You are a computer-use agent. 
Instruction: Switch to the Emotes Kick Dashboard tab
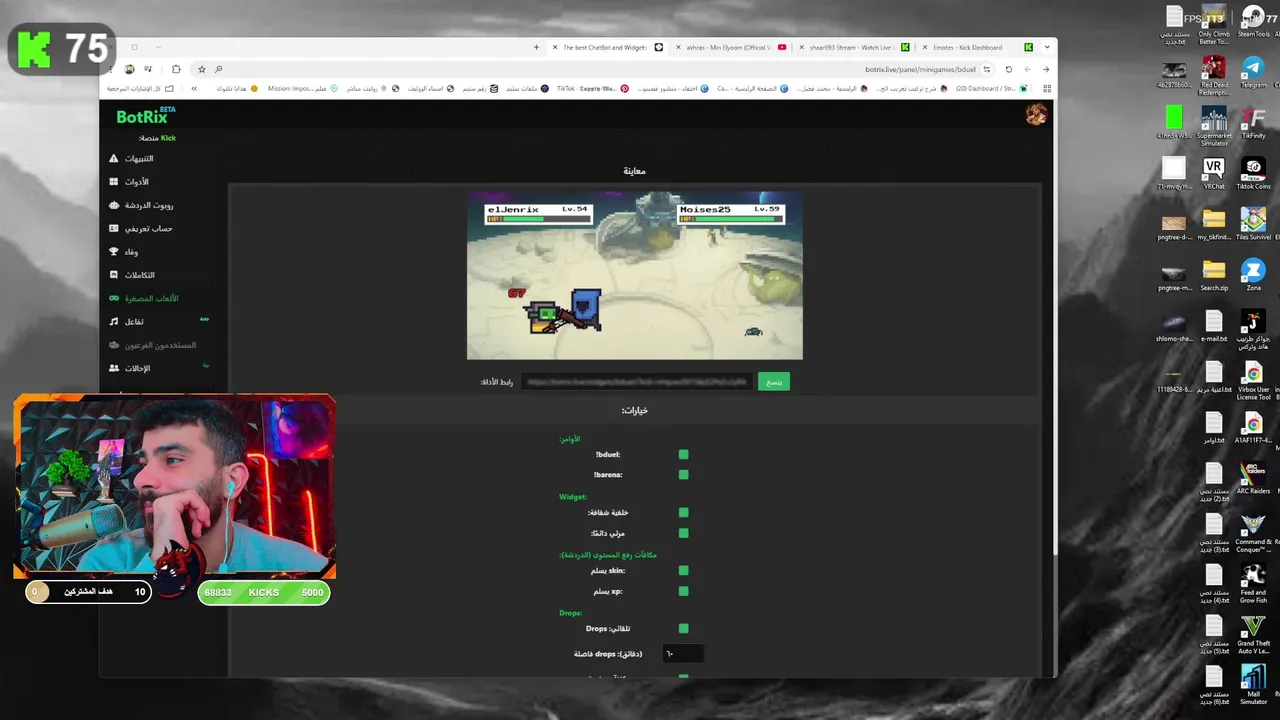tap(978, 47)
